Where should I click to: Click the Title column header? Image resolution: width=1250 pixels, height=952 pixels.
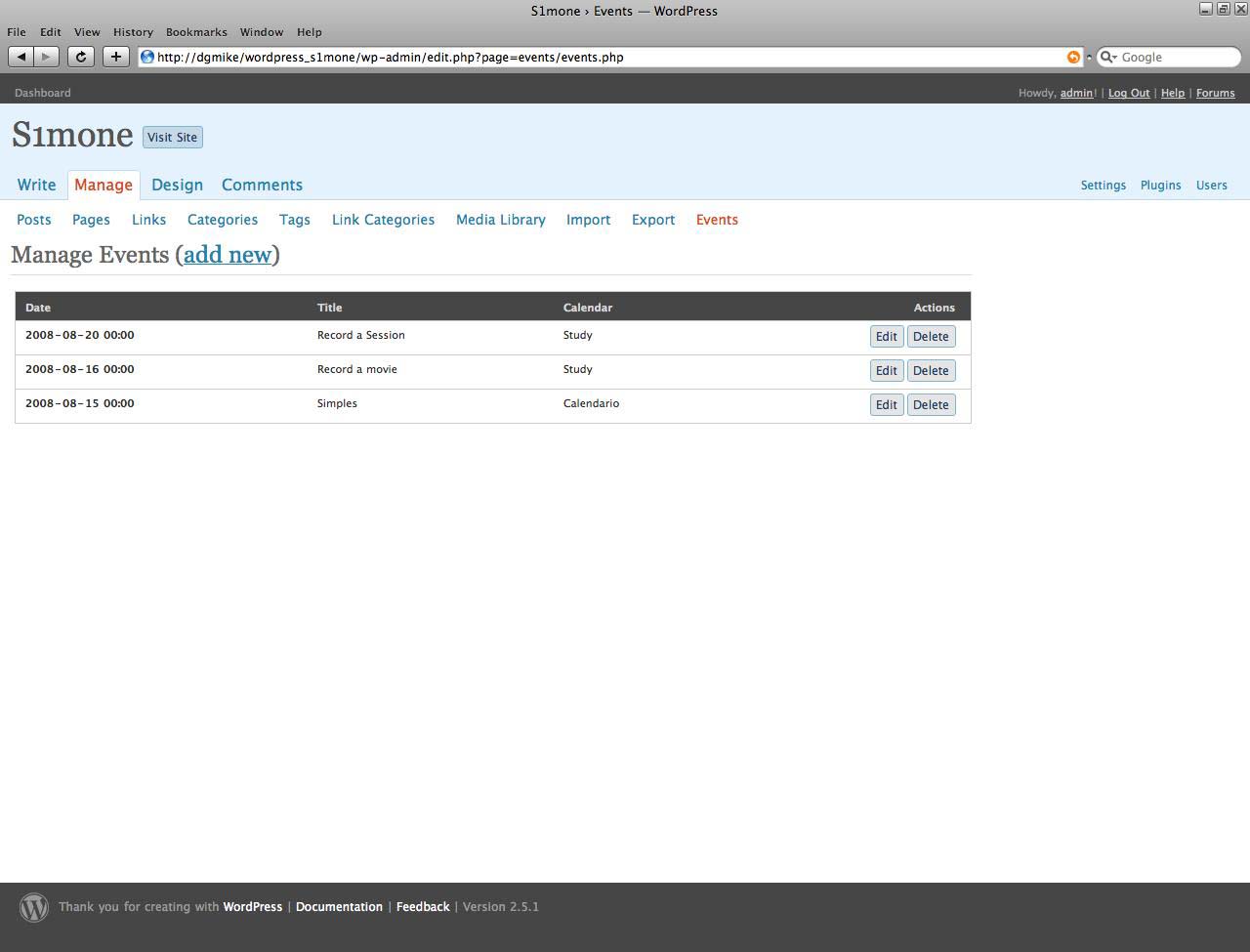click(x=330, y=308)
